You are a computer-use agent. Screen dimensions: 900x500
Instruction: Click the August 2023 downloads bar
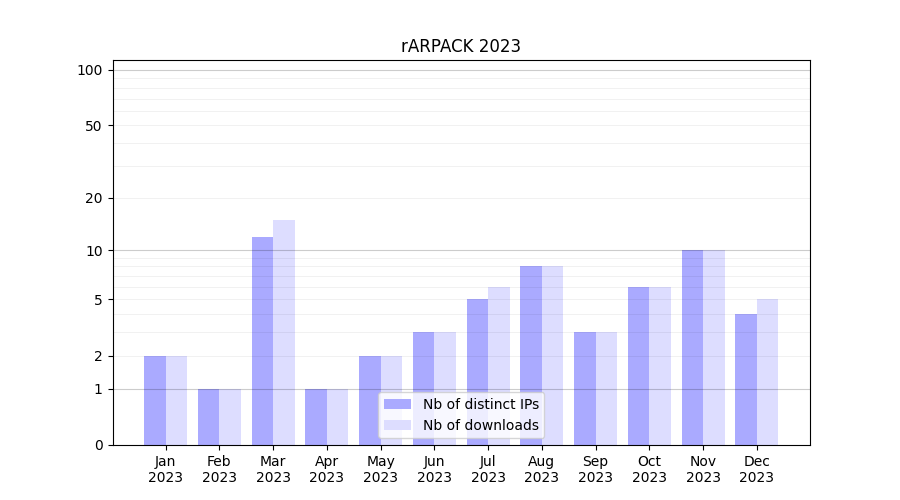pos(552,355)
